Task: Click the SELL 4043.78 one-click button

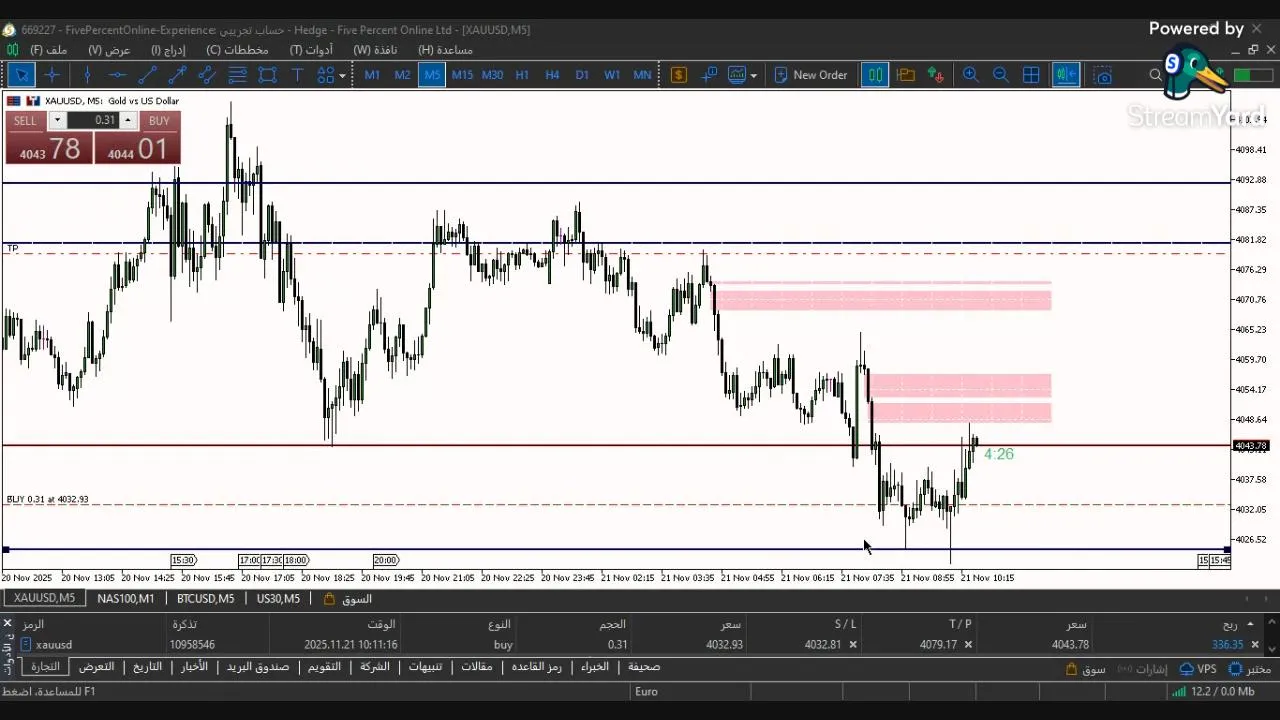Action: (x=49, y=149)
